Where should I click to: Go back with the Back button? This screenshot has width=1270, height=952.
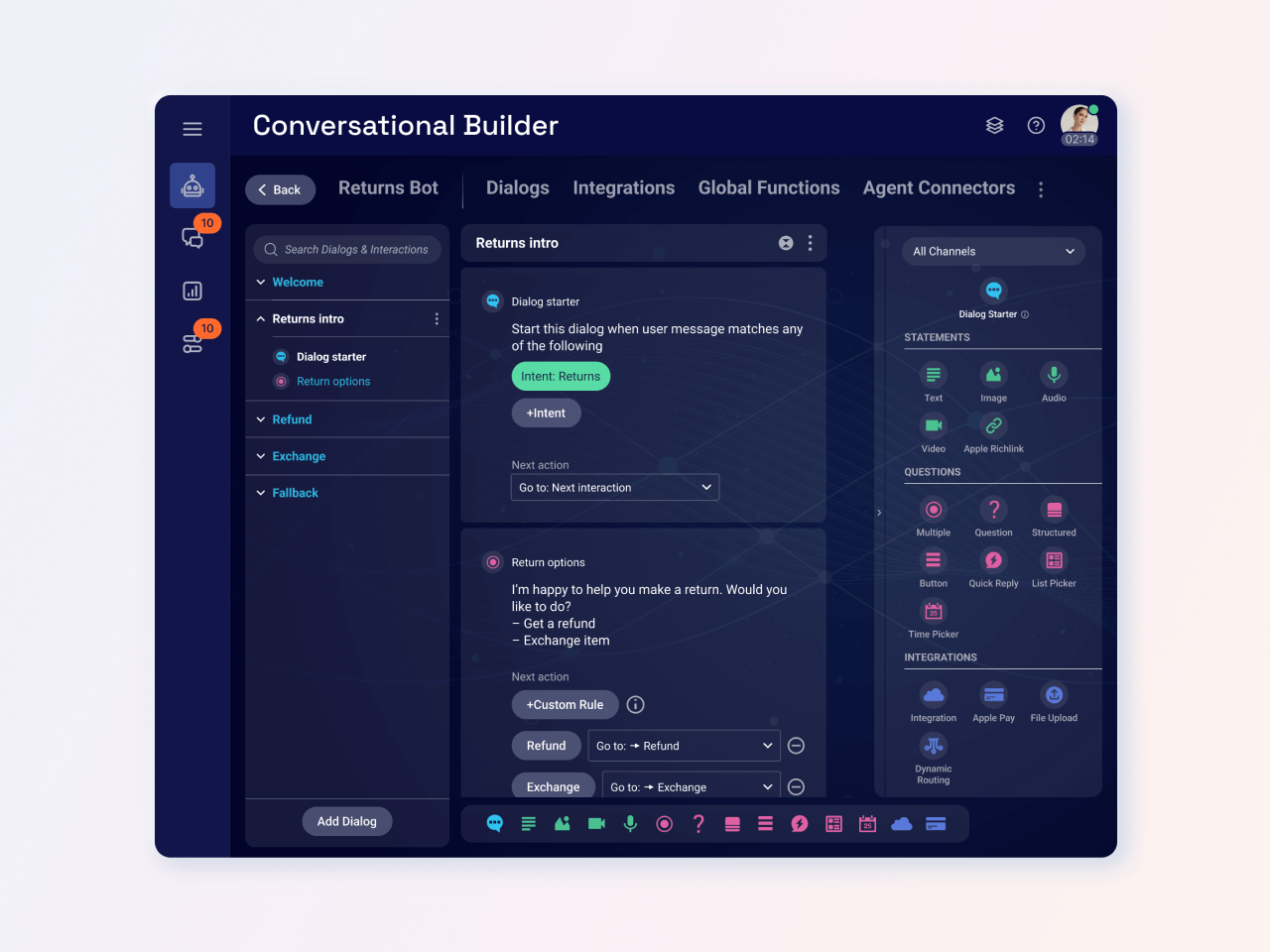[x=281, y=189]
